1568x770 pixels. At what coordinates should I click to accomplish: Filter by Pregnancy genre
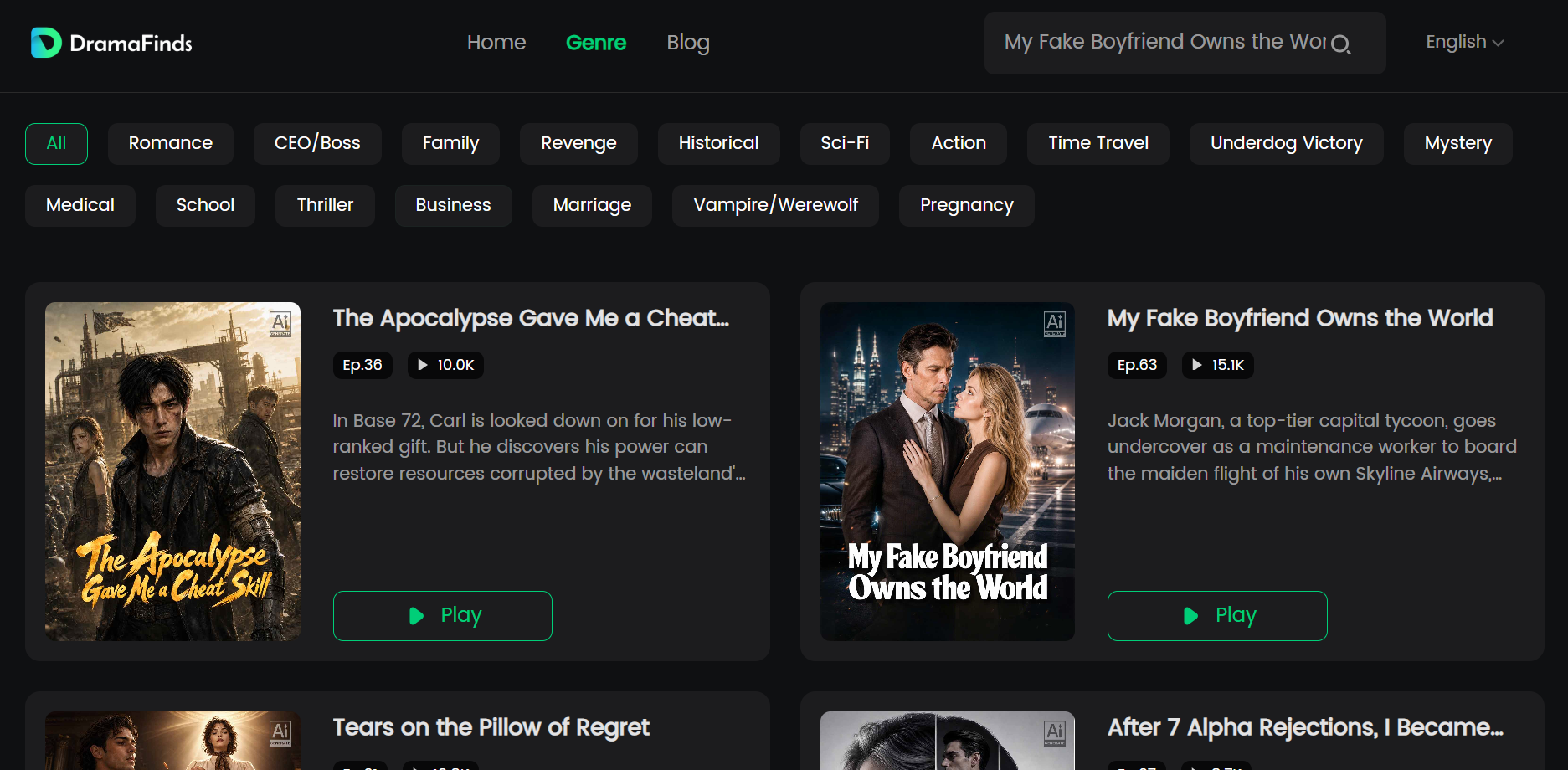[x=967, y=206]
